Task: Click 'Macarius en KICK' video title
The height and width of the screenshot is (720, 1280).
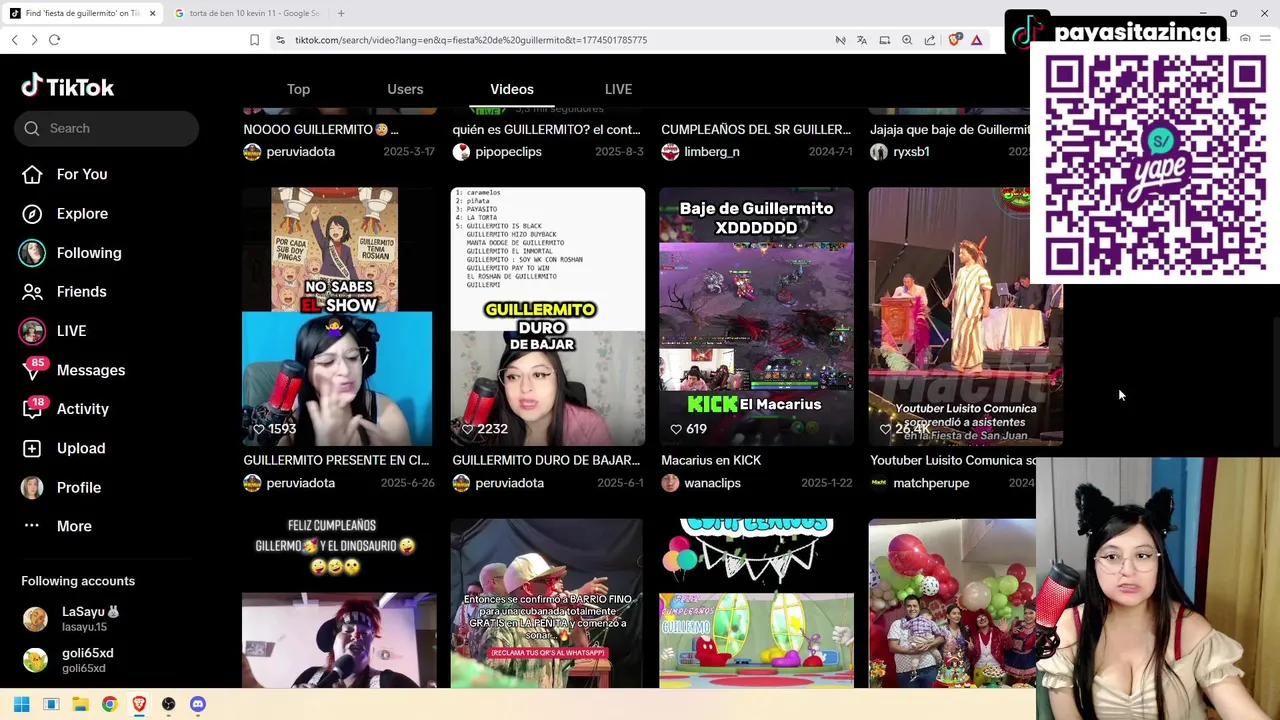Action: click(x=711, y=460)
